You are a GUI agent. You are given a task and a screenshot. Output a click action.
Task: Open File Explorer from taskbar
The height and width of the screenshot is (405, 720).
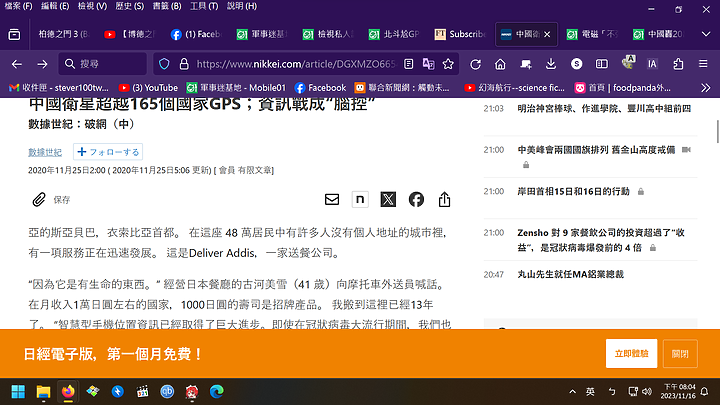pyautogui.click(x=43, y=392)
